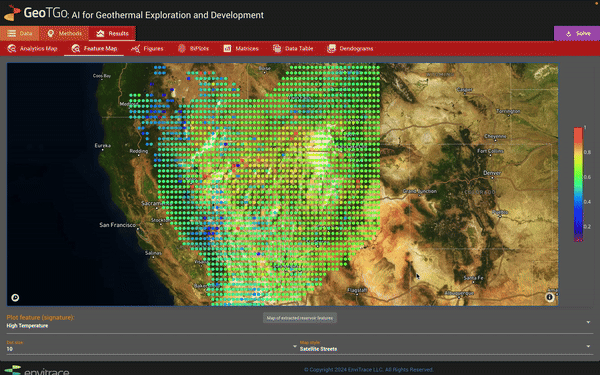
Task: Switch to the Methods tab
Action: (64, 33)
